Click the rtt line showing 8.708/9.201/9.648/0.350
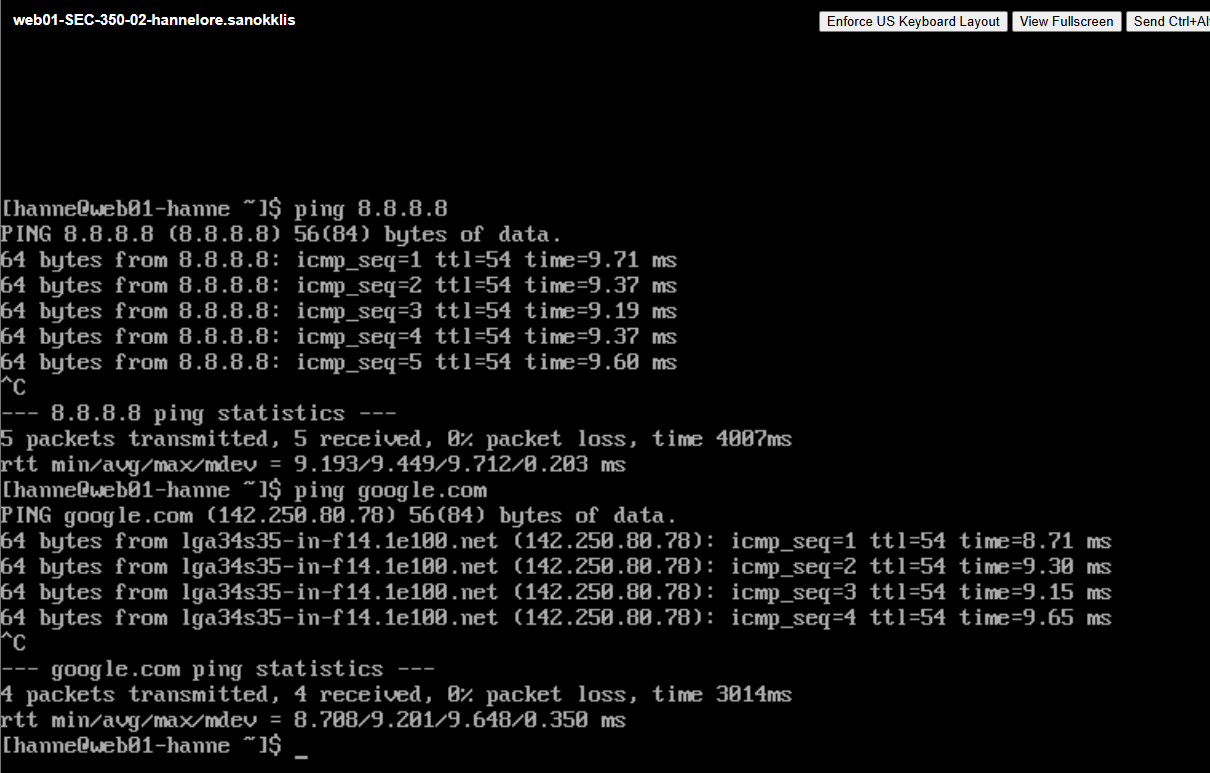The width and height of the screenshot is (1210, 773). coord(313,721)
